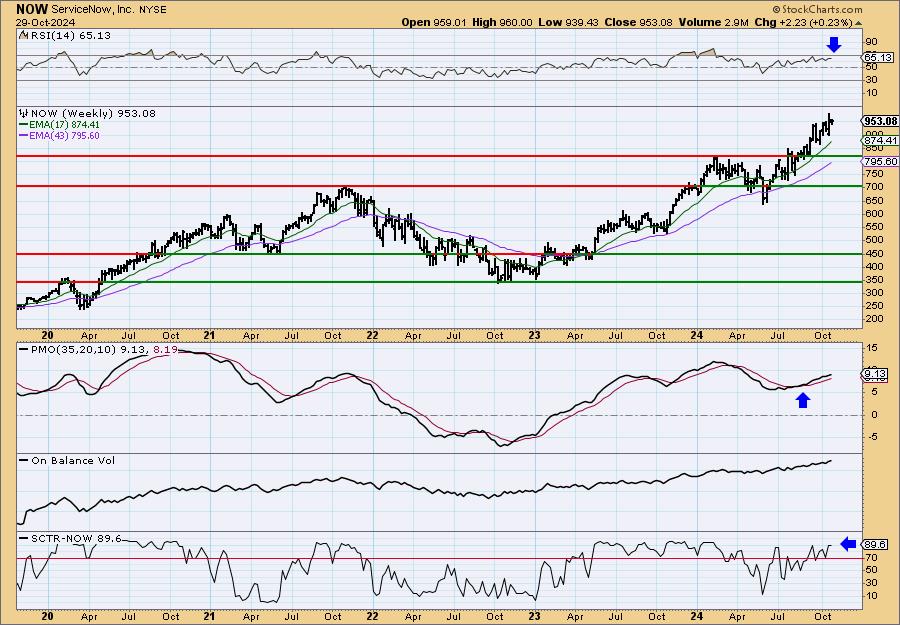
Task: Click the Close 953.08 header value
Action: coord(638,22)
